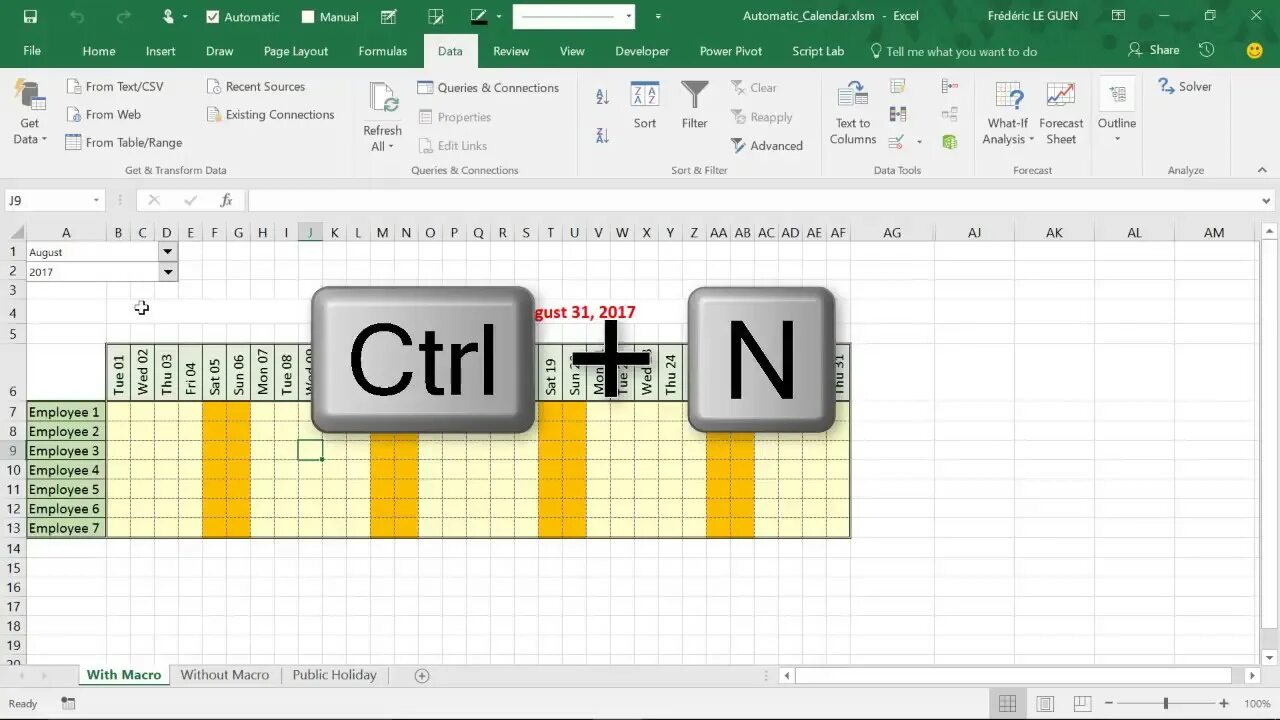Switch to the Formulas tab
1280x720 pixels.
[383, 51]
